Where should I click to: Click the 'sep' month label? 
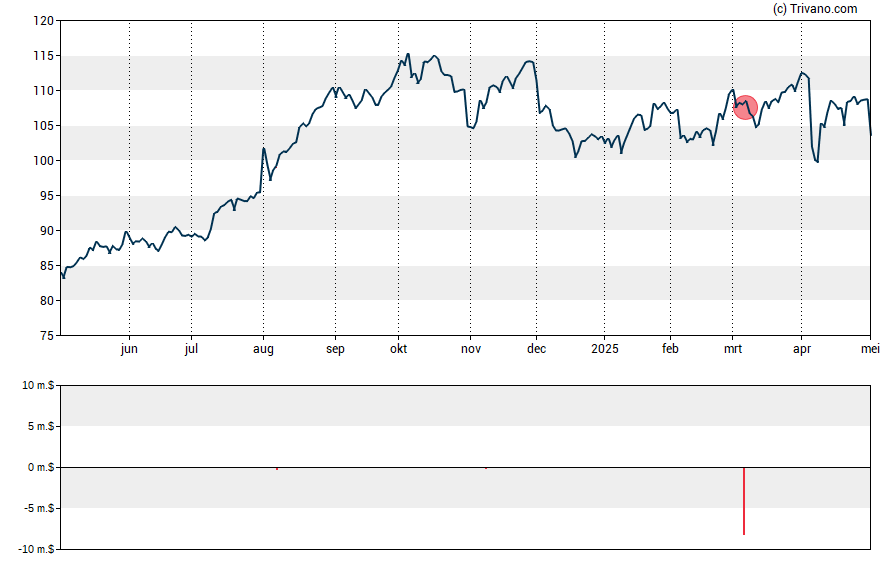[335, 349]
